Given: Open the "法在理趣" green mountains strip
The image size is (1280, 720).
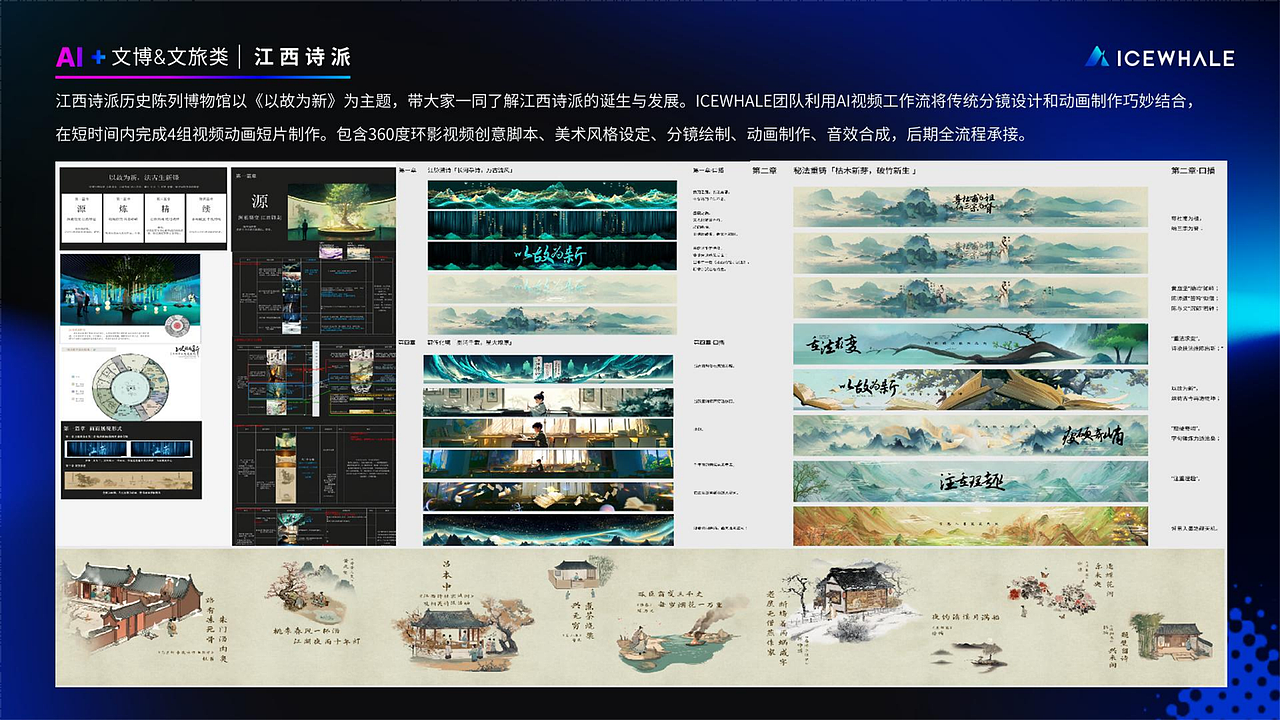Looking at the screenshot, I should coord(971,480).
